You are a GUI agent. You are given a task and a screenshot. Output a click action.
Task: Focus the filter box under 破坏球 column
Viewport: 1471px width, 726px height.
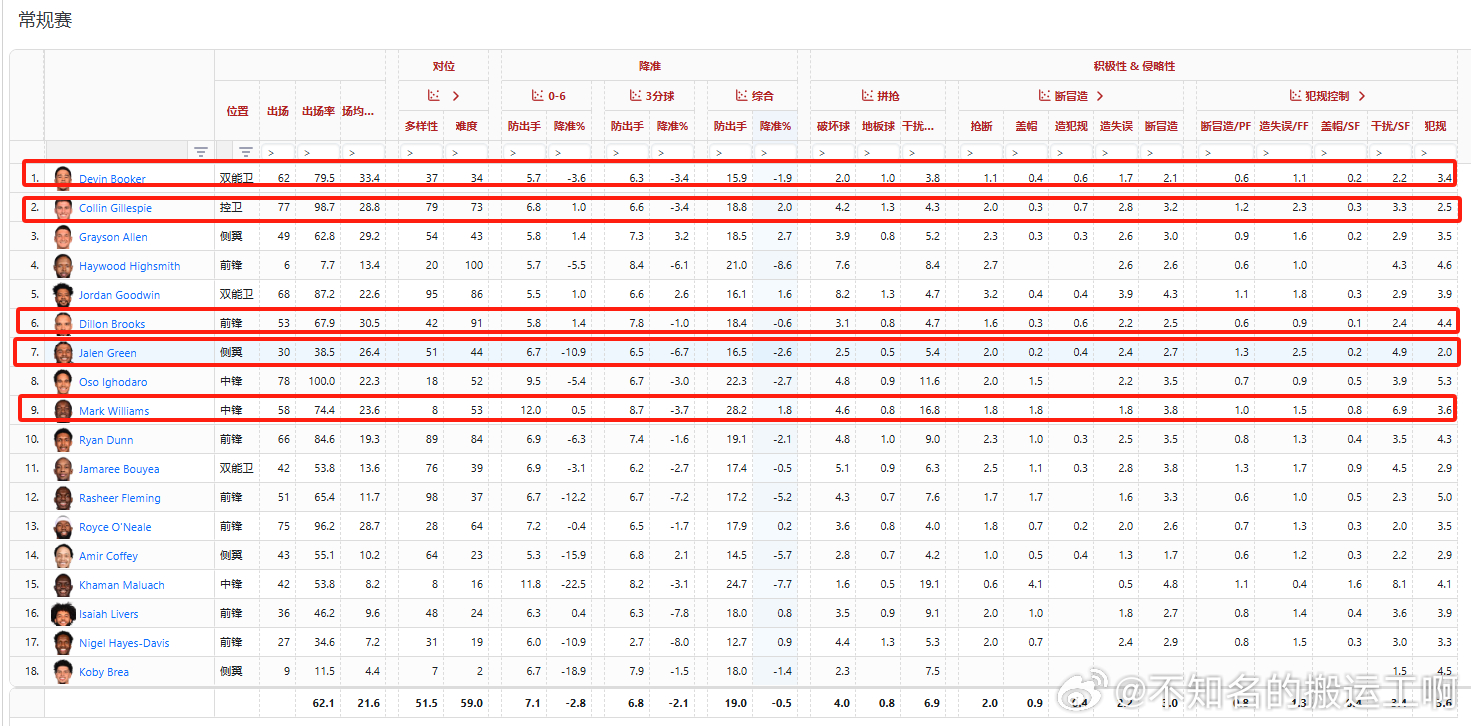834,152
